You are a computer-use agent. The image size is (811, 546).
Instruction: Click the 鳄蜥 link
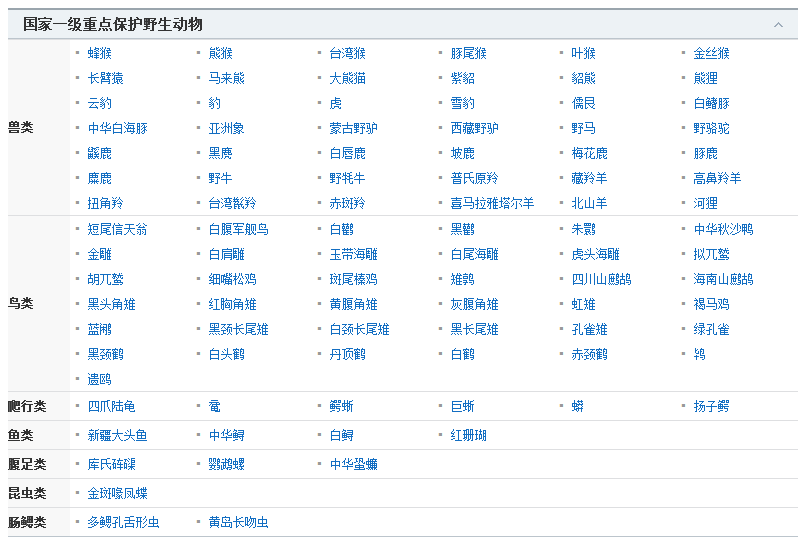pyautogui.click(x=341, y=406)
